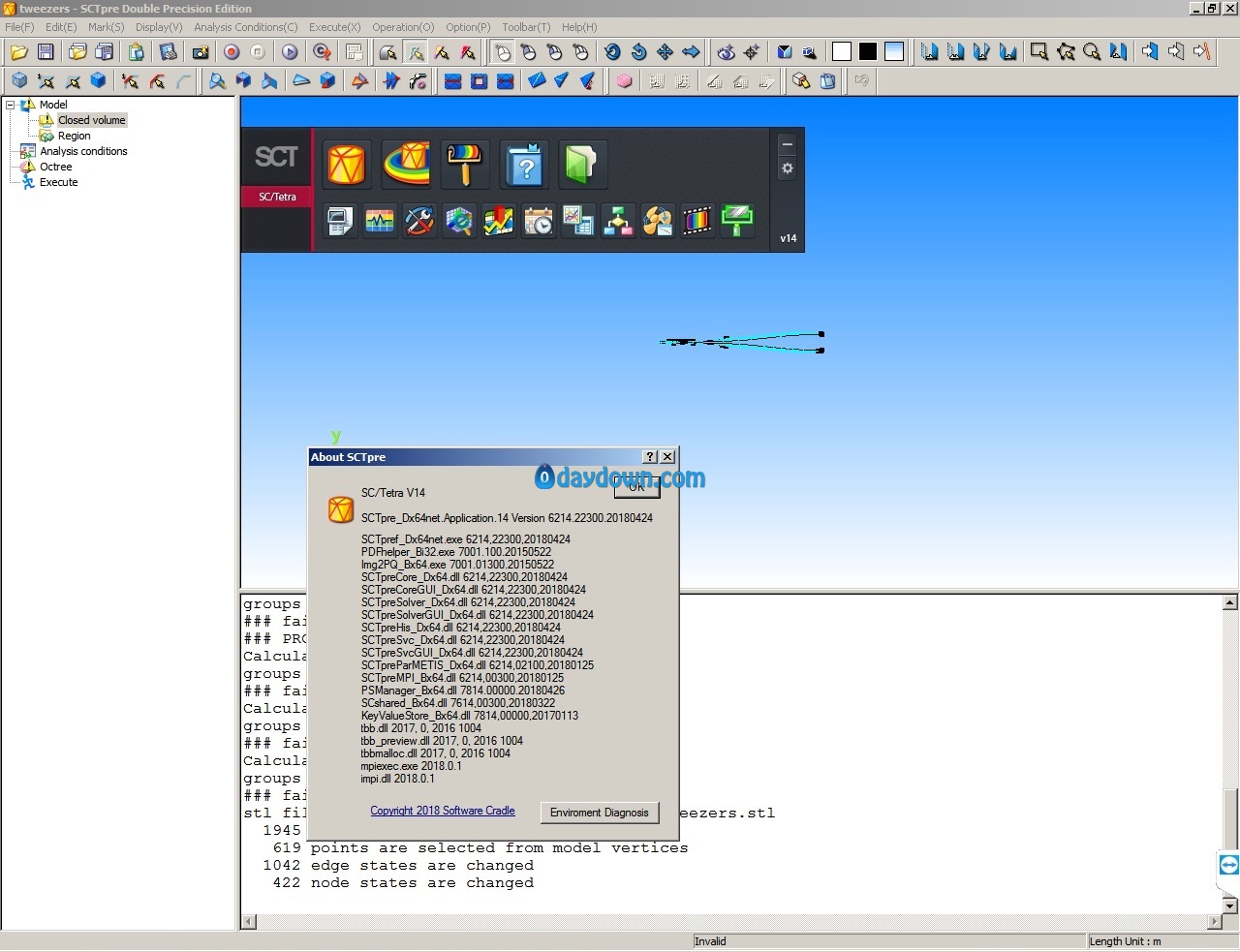Select Closed volume in the model tree
Screen dimensions: 1240x952
92,120
